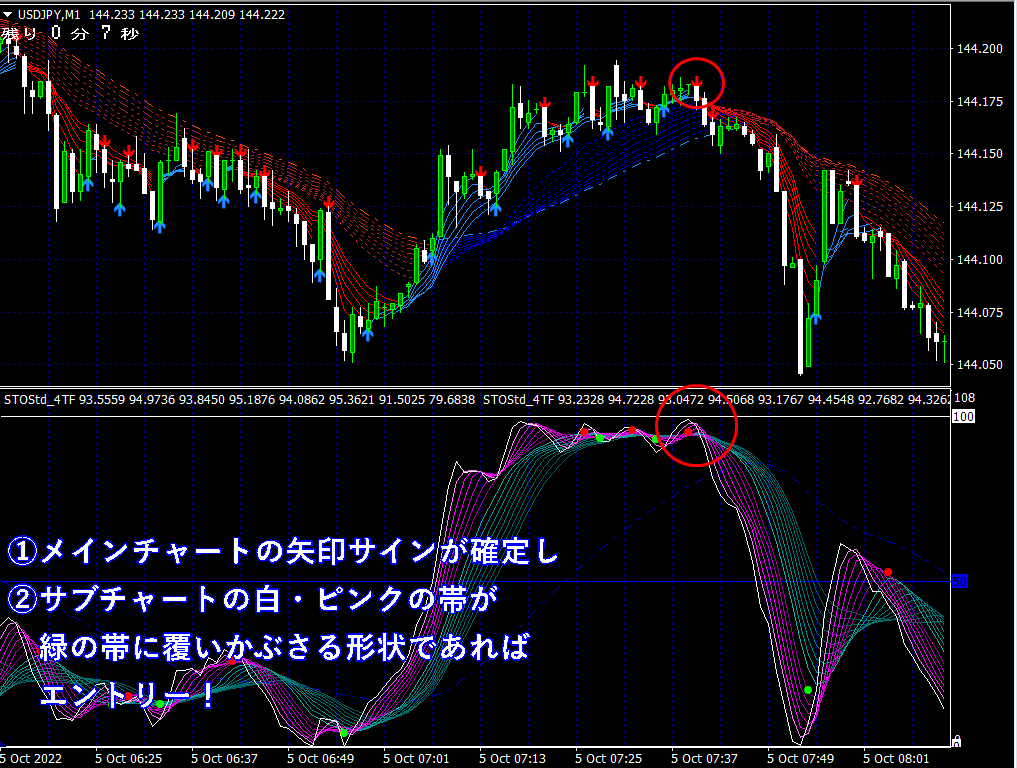Click the '5 Oct 06:25' time axis label
1017x768 pixels.
point(128,758)
